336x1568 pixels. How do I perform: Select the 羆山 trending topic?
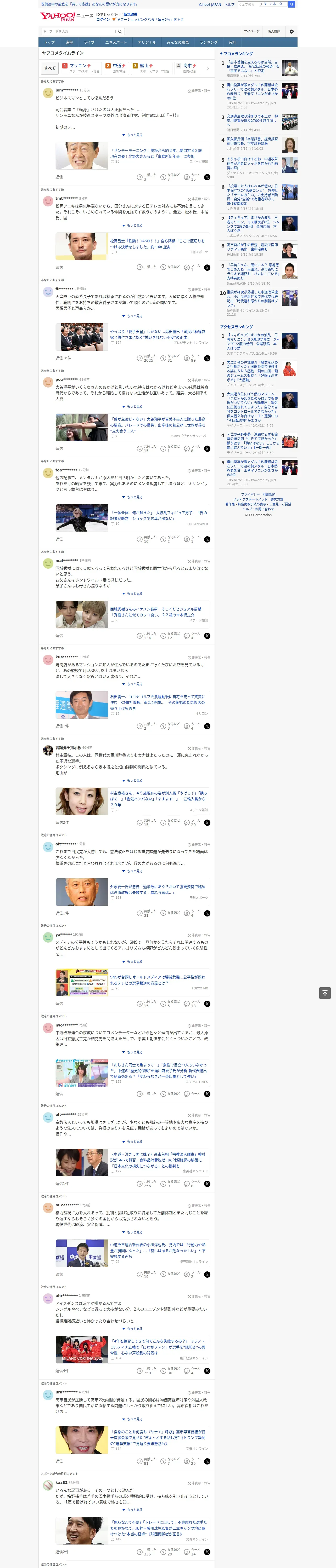(152, 68)
